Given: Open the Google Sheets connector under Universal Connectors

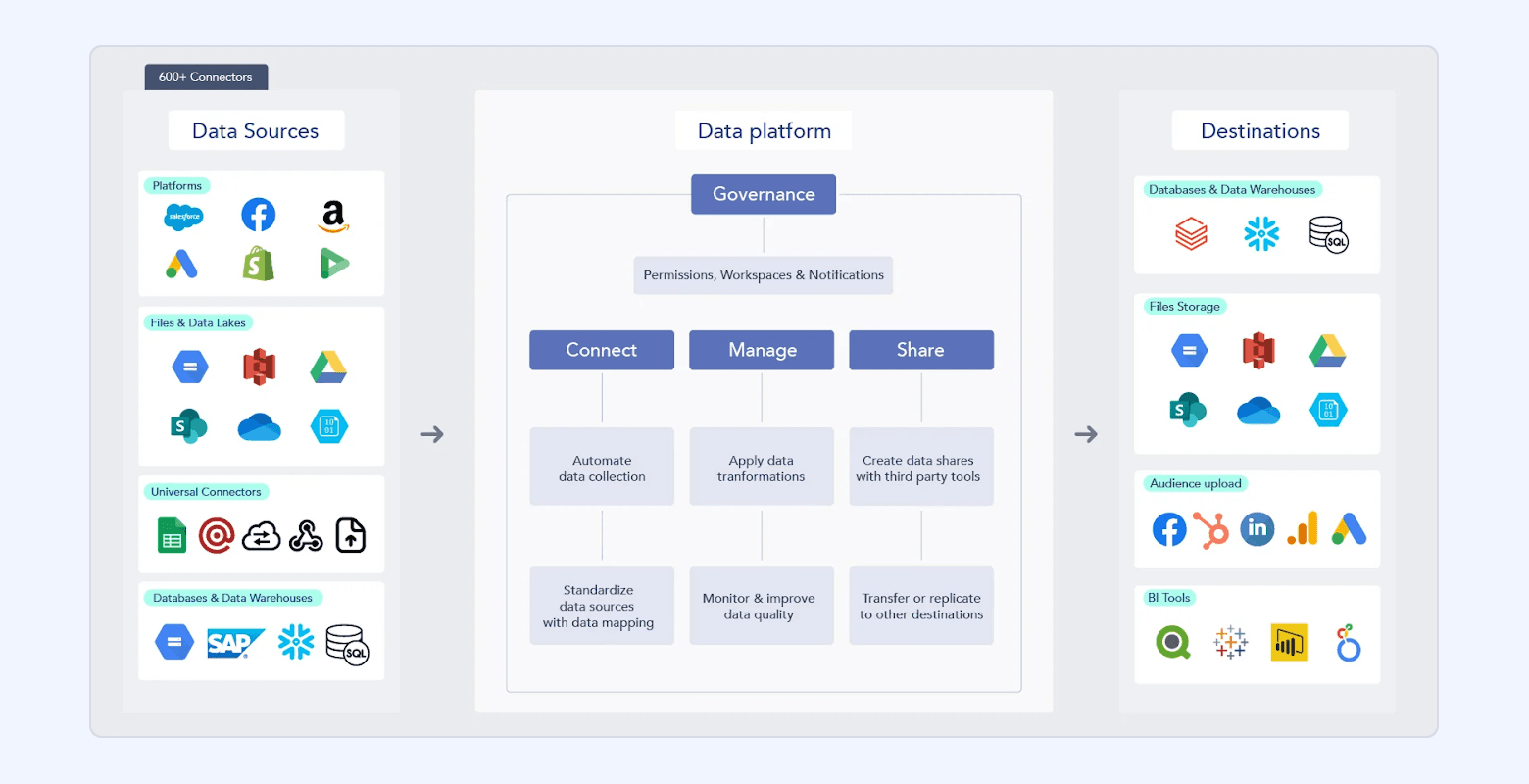Looking at the screenshot, I should [171, 535].
